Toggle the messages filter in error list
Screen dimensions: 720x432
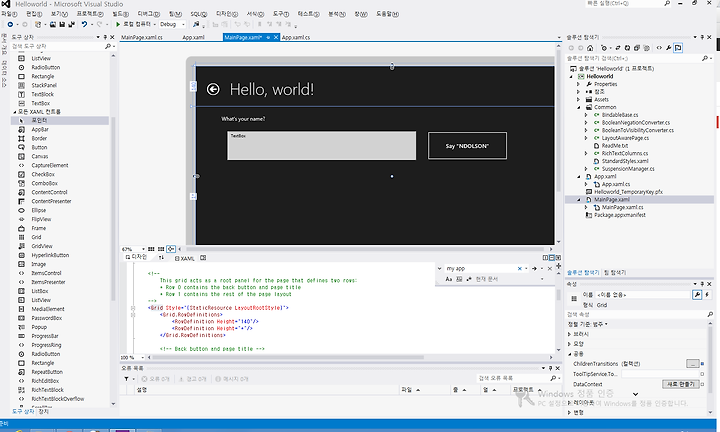[x=231, y=379]
